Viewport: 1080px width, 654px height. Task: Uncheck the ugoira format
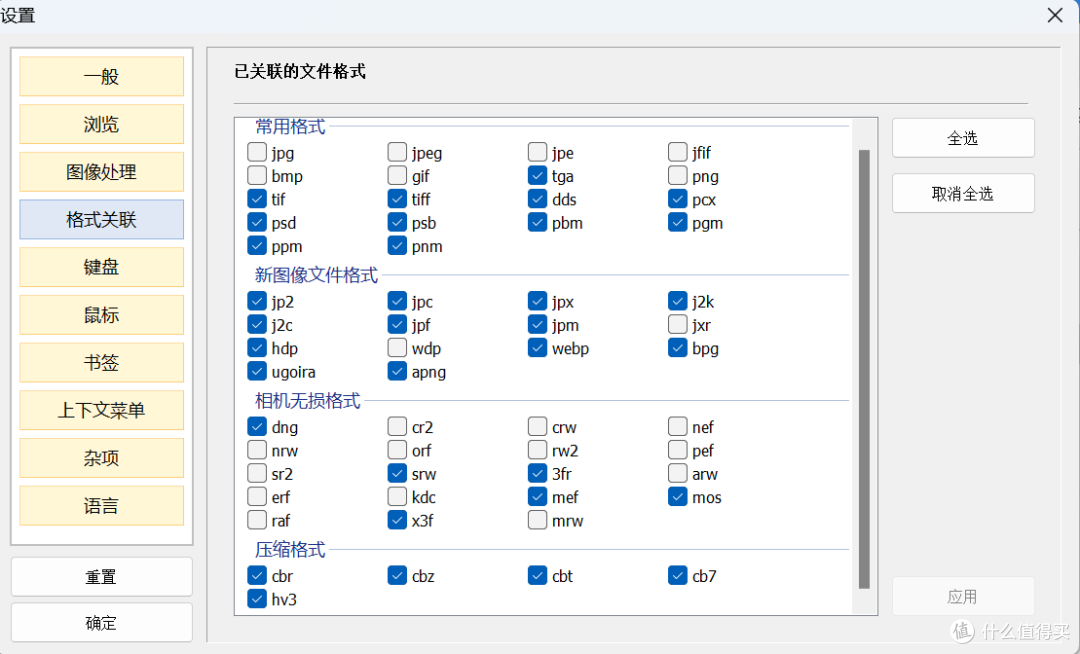tap(257, 372)
